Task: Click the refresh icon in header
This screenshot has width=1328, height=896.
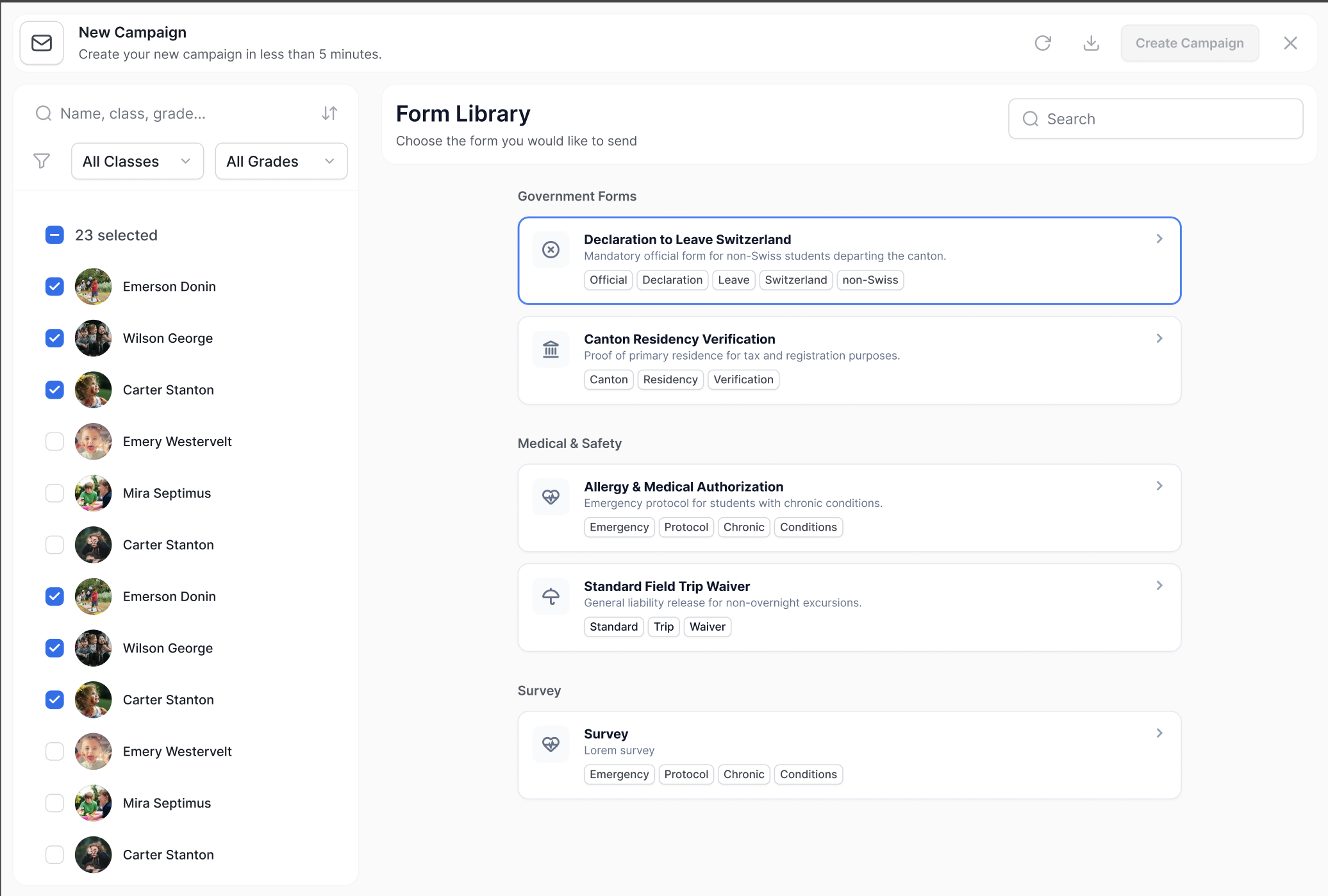Action: (1043, 43)
